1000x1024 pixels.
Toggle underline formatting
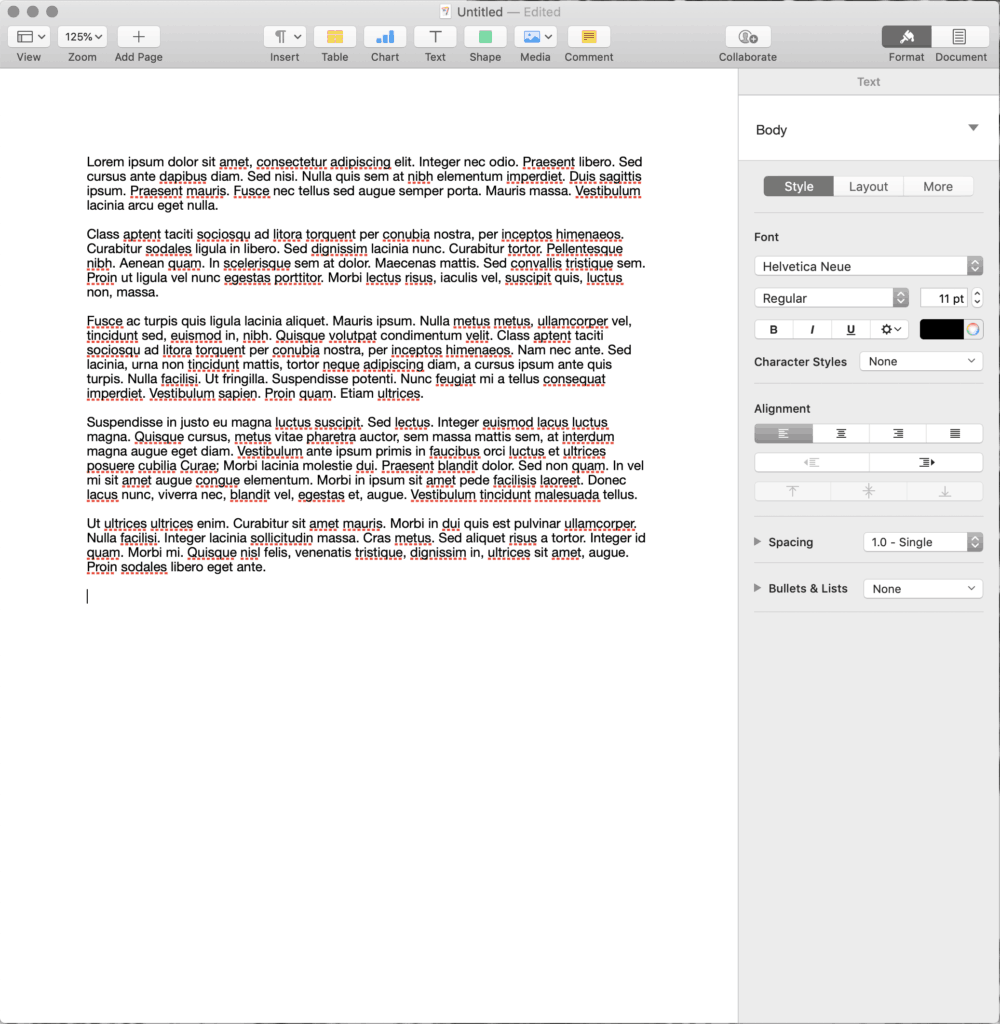(850, 329)
